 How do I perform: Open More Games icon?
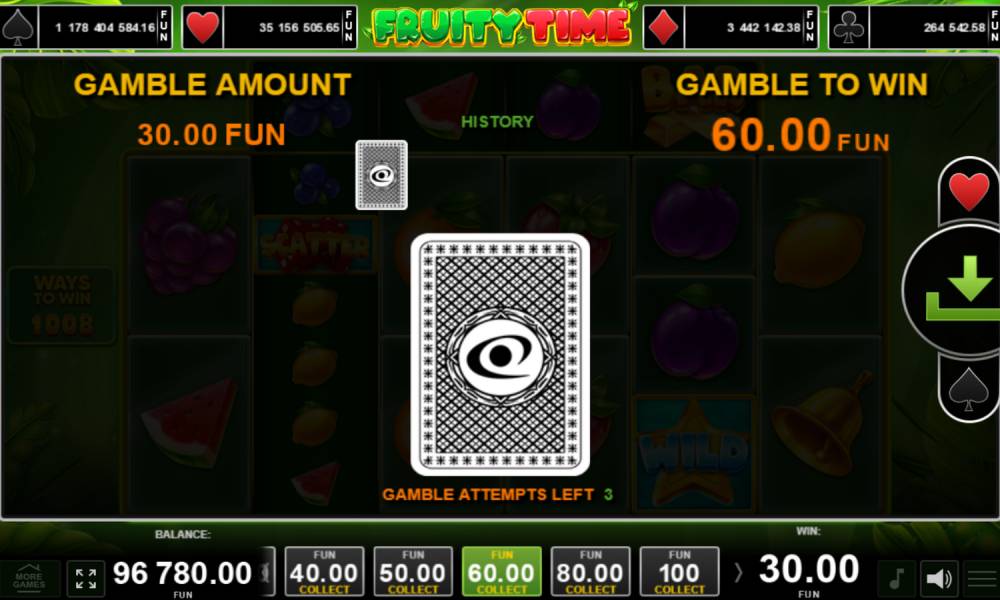click(x=29, y=578)
